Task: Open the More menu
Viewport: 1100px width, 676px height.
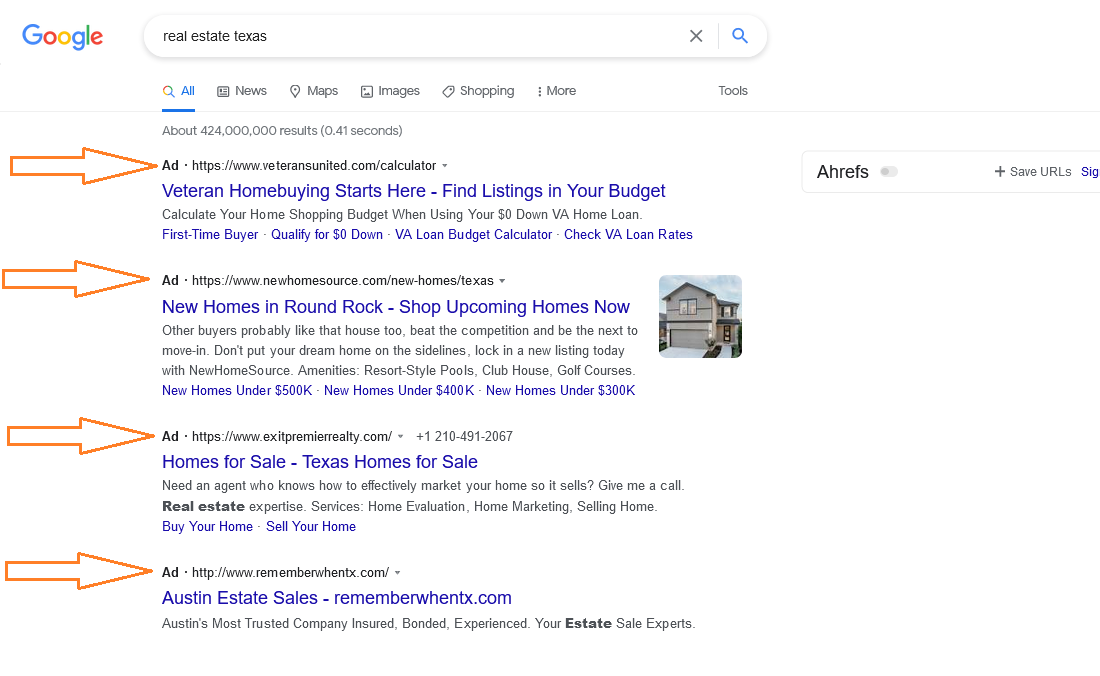Action: pos(556,91)
